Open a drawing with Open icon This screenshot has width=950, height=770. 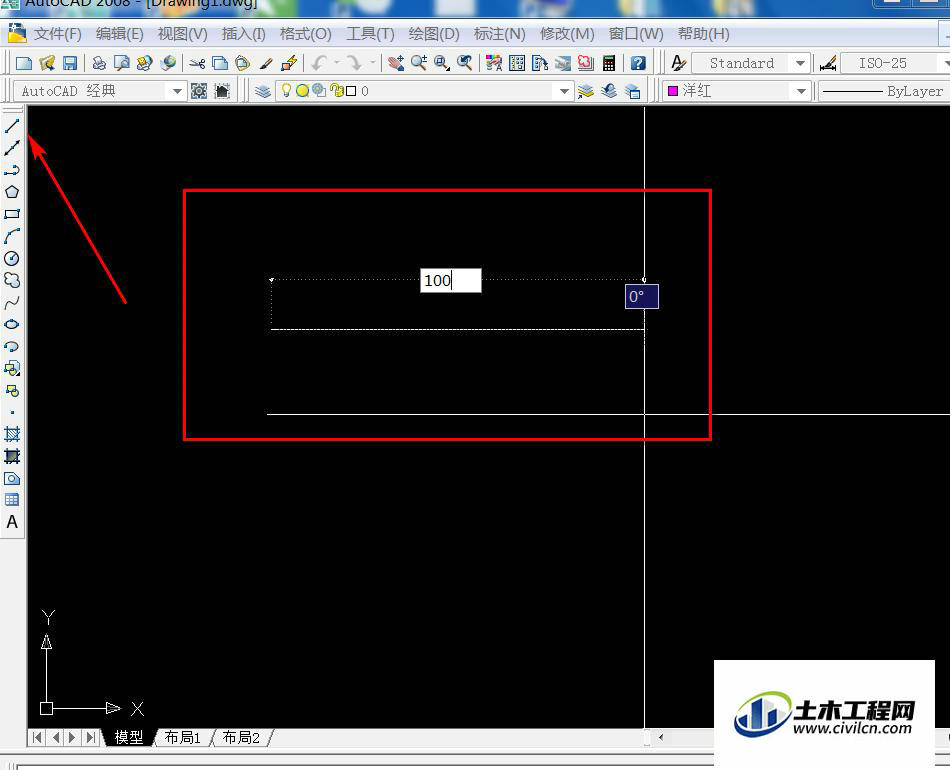pos(47,63)
